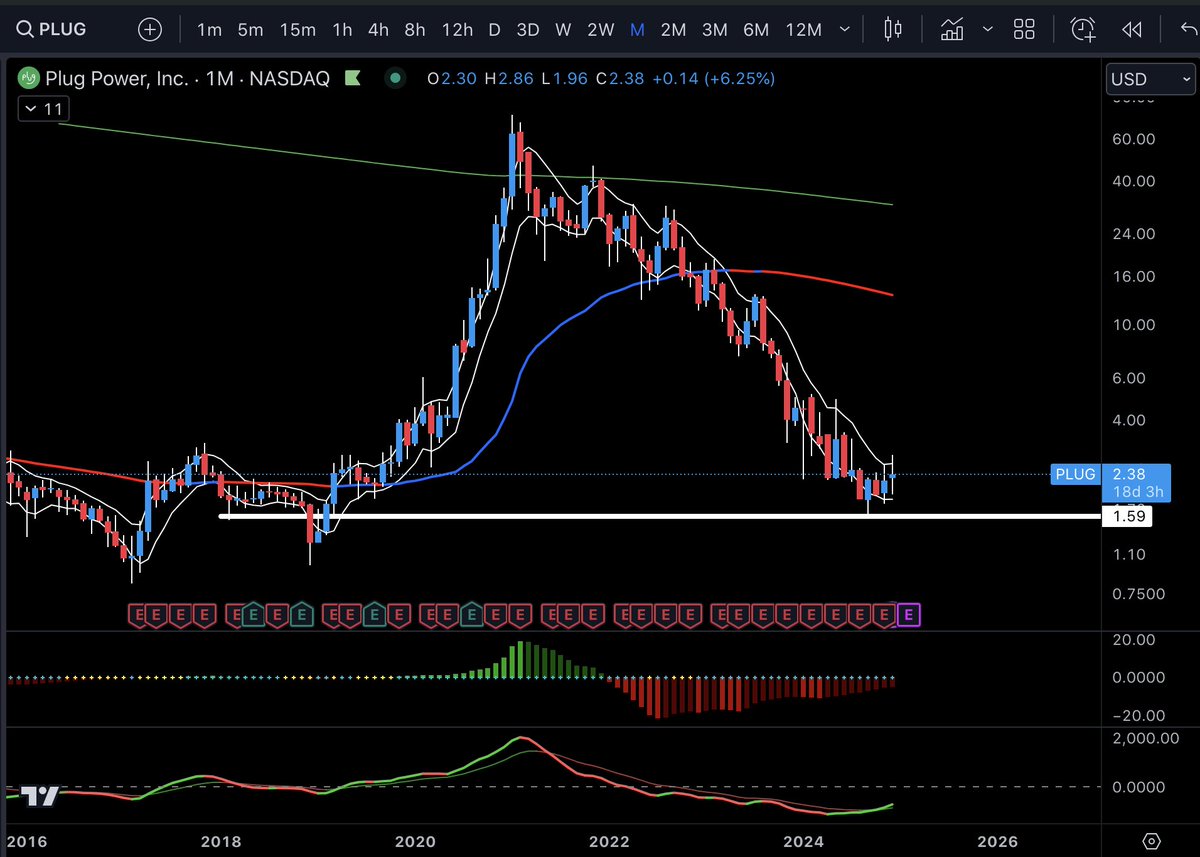
Task: Click the 20.00 histogram scale label
Action: 1134,640
